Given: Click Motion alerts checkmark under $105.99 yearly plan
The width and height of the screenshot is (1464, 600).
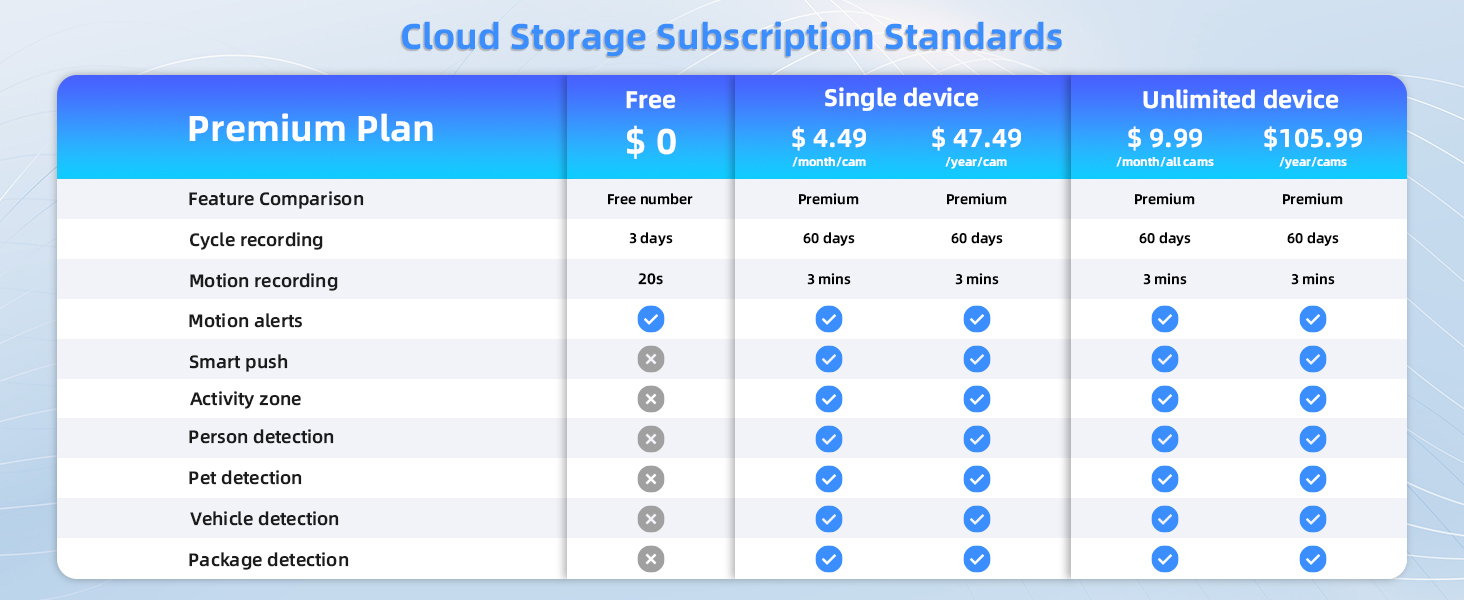Looking at the screenshot, I should pos(1312,320).
